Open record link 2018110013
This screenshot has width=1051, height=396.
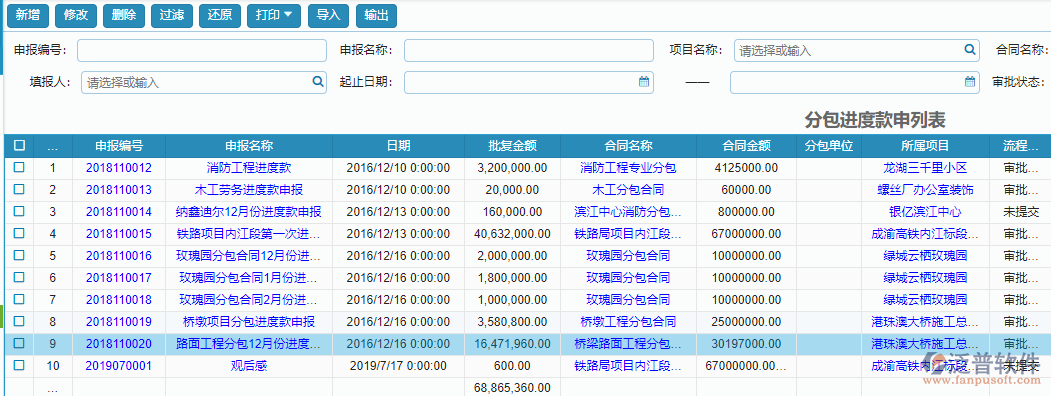pos(119,190)
